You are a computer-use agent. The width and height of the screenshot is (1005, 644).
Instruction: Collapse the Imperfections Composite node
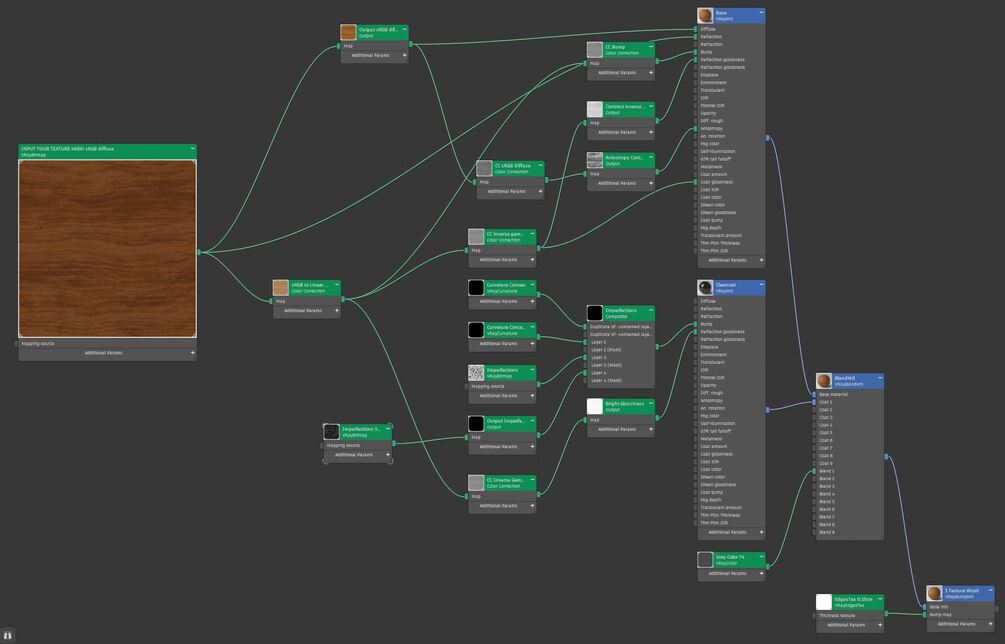pyautogui.click(x=651, y=310)
